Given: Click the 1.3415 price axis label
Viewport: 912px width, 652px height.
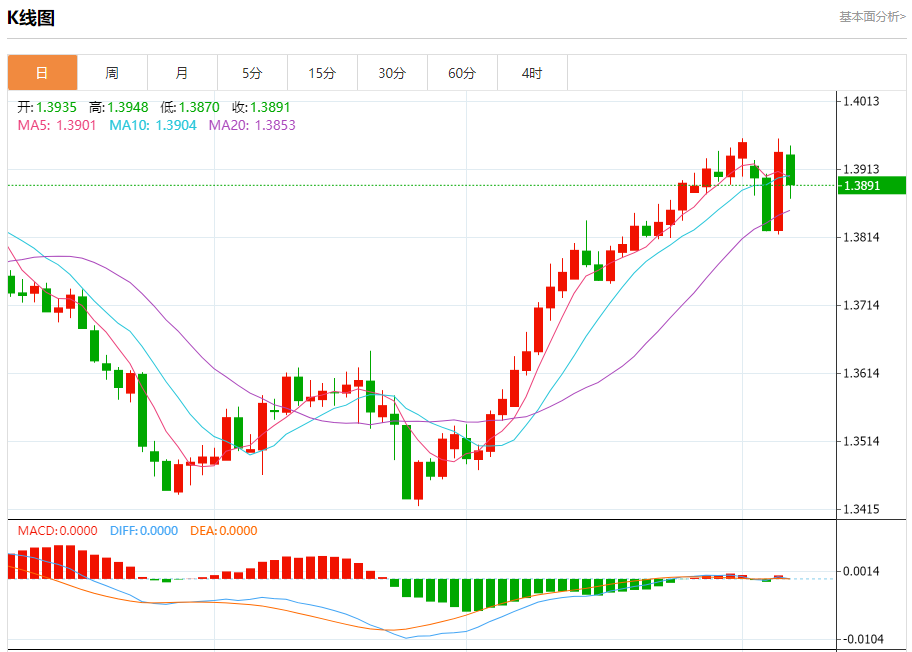Looking at the screenshot, I should [861, 510].
